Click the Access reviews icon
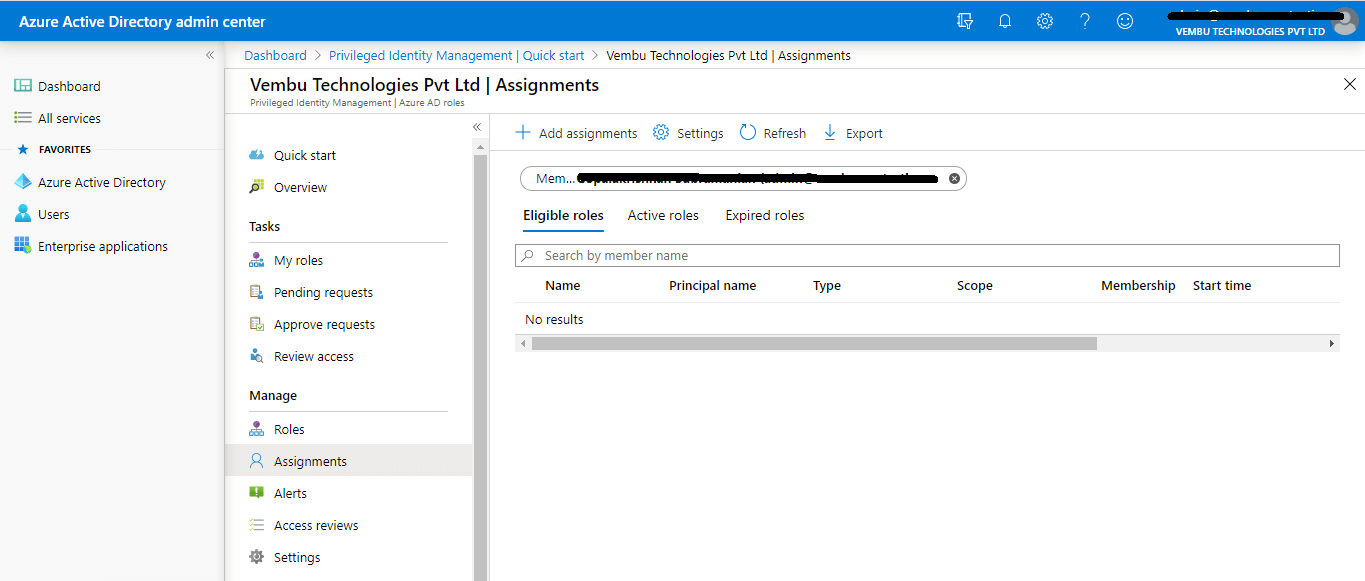Viewport: 1365px width, 581px height. [257, 525]
